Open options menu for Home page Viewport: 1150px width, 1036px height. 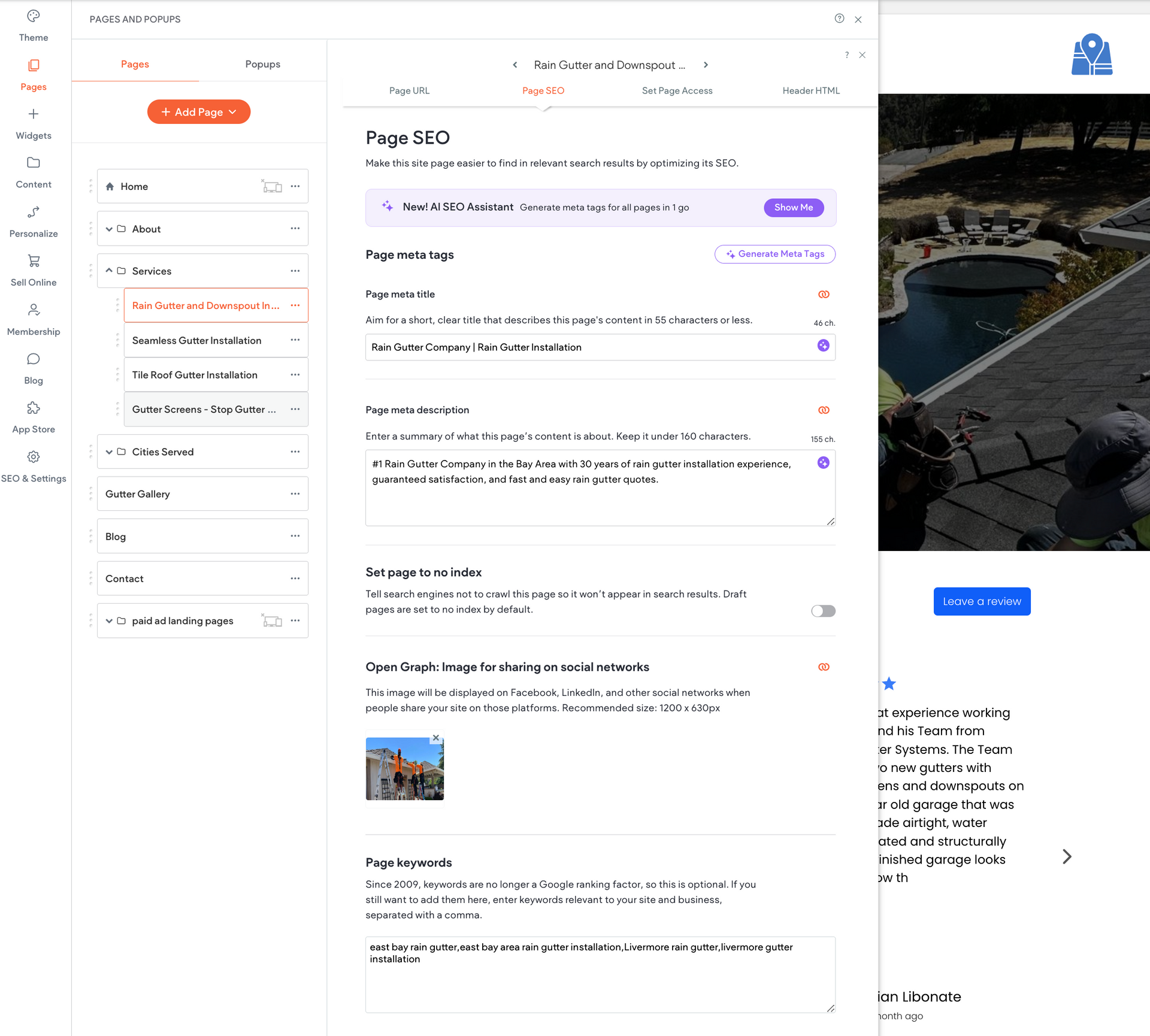pos(295,186)
